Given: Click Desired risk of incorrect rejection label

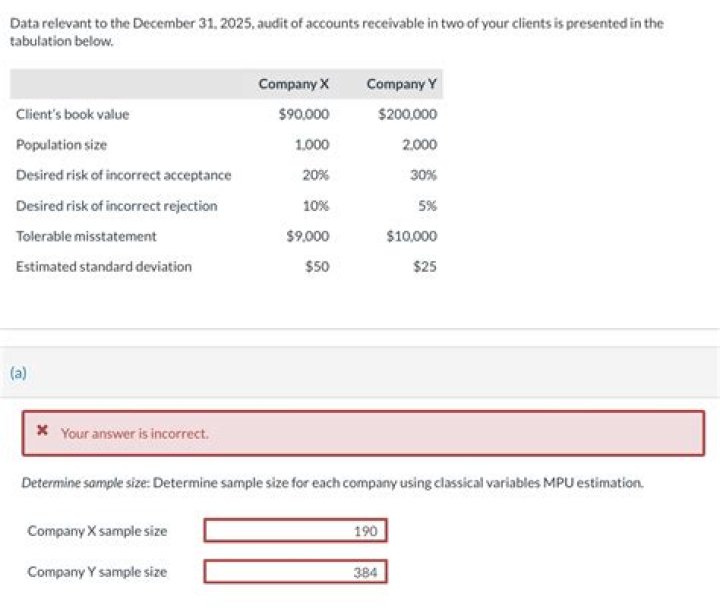Looking at the screenshot, I should tap(116, 206).
